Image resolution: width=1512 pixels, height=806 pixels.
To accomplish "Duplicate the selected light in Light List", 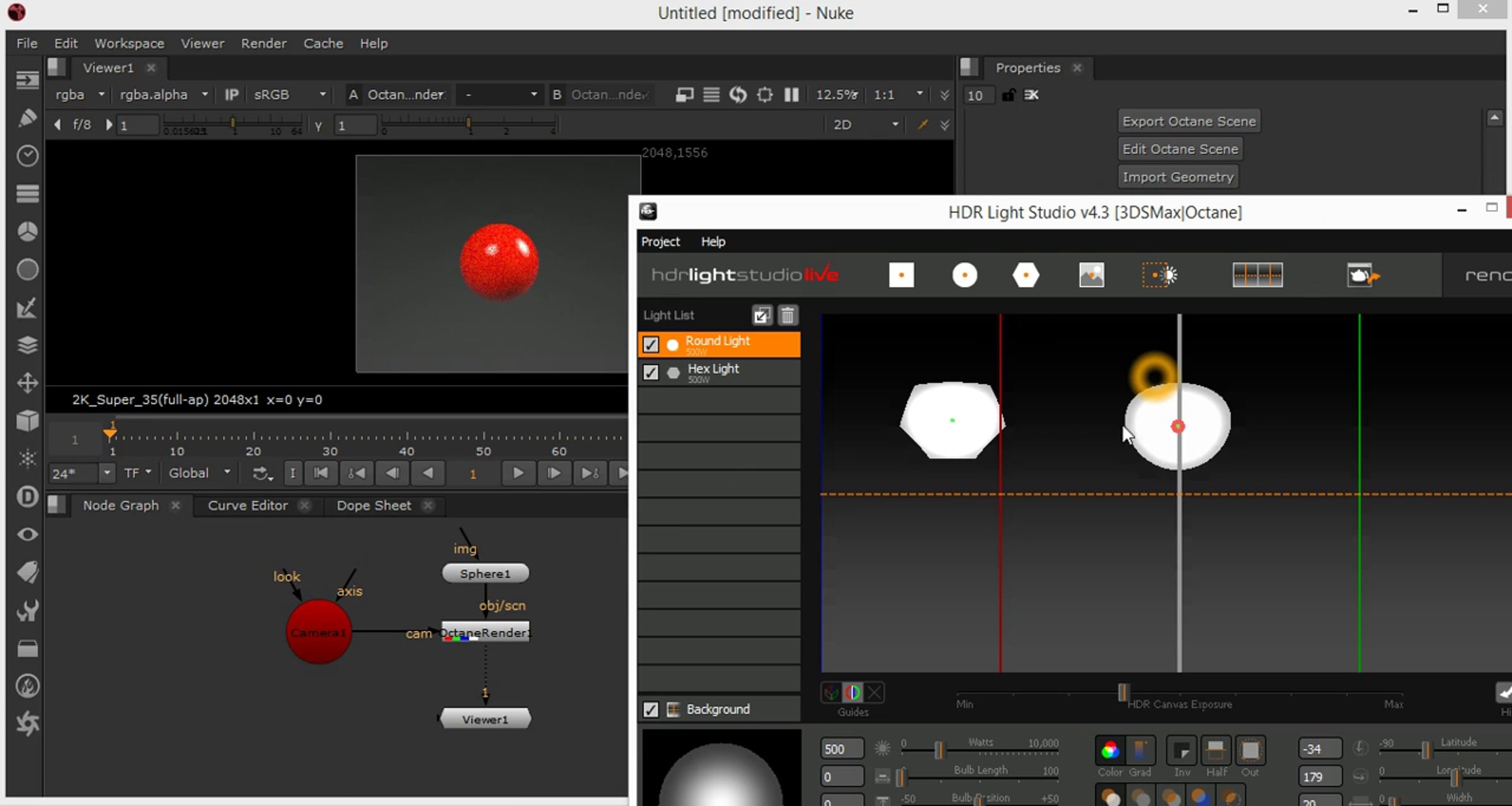I will 762,315.
